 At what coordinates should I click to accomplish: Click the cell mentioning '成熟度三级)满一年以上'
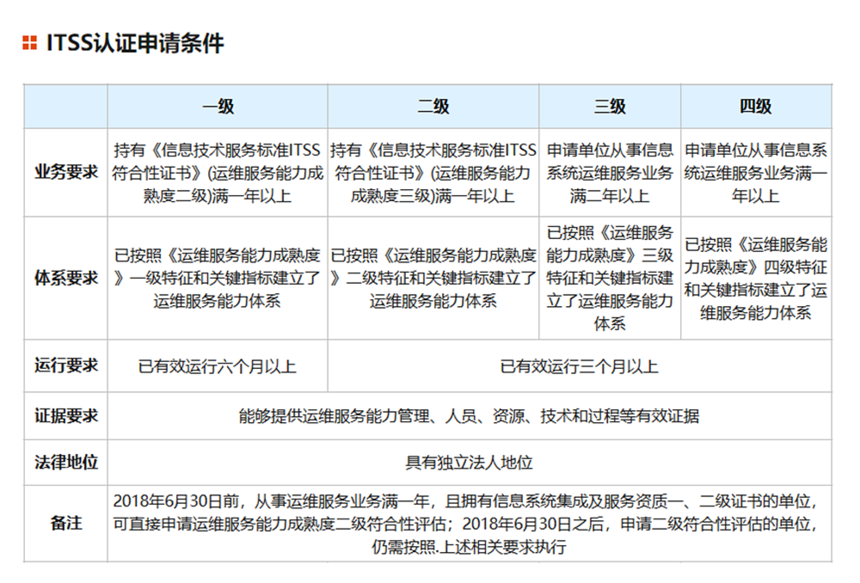click(433, 173)
